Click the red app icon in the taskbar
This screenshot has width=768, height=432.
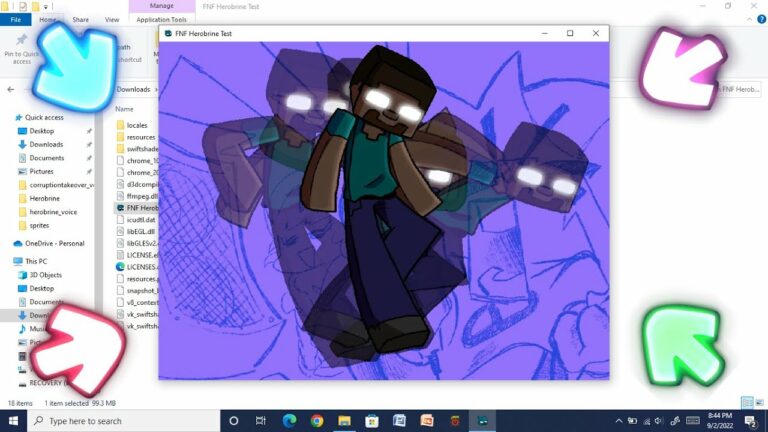455,421
